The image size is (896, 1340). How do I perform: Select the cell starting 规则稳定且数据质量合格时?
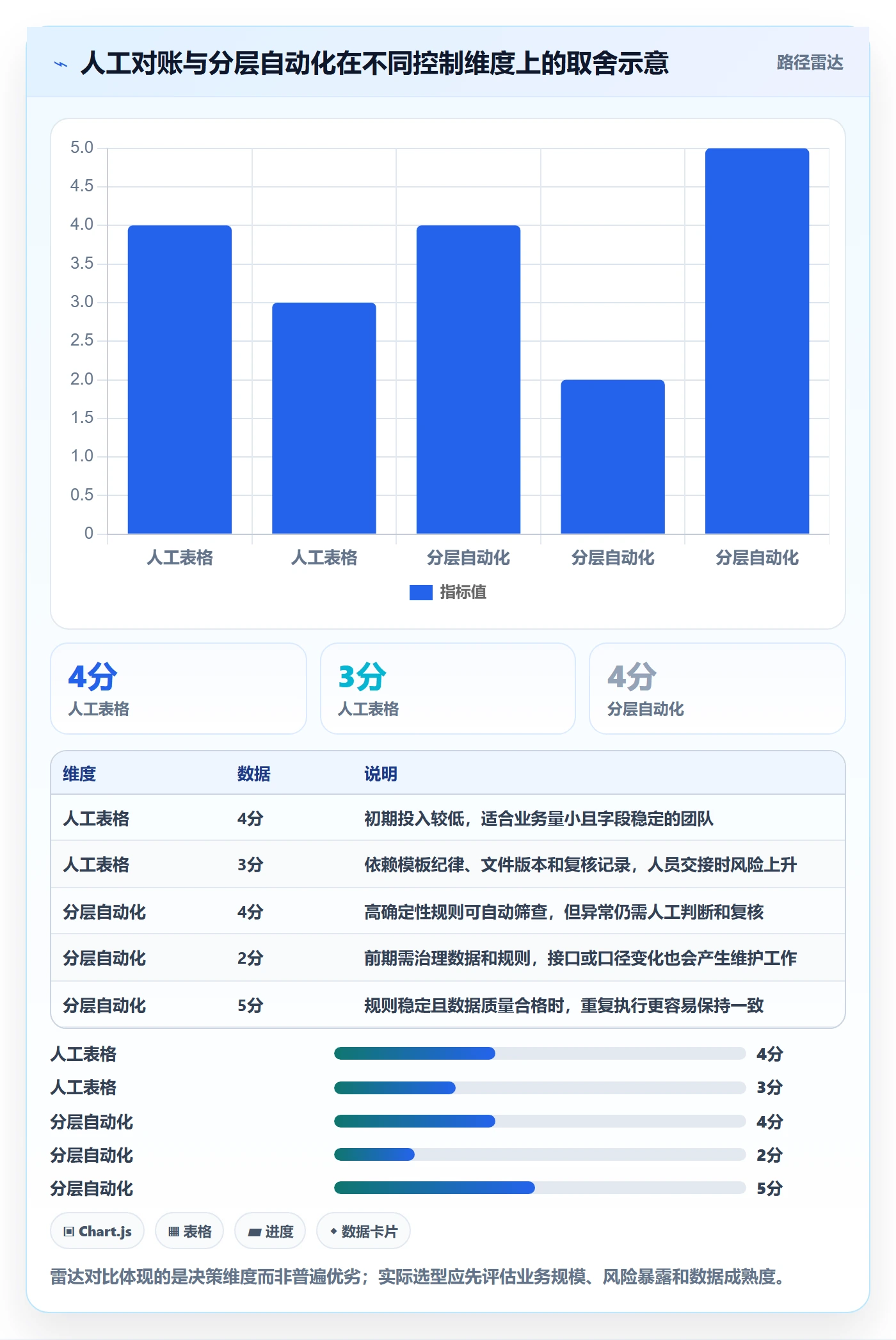[x=564, y=1005]
